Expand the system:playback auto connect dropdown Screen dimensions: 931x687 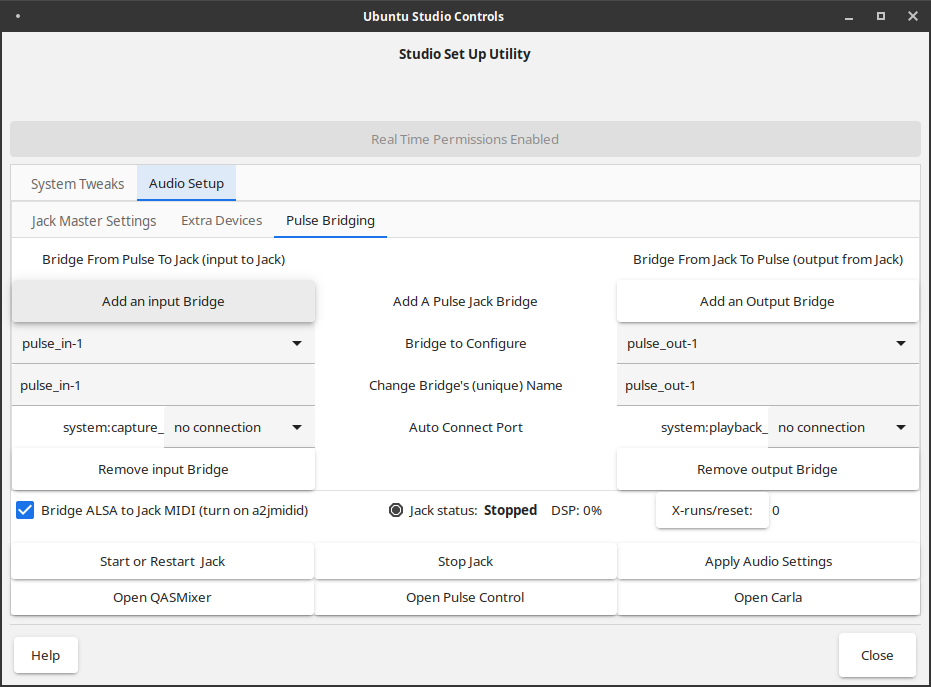click(843, 427)
